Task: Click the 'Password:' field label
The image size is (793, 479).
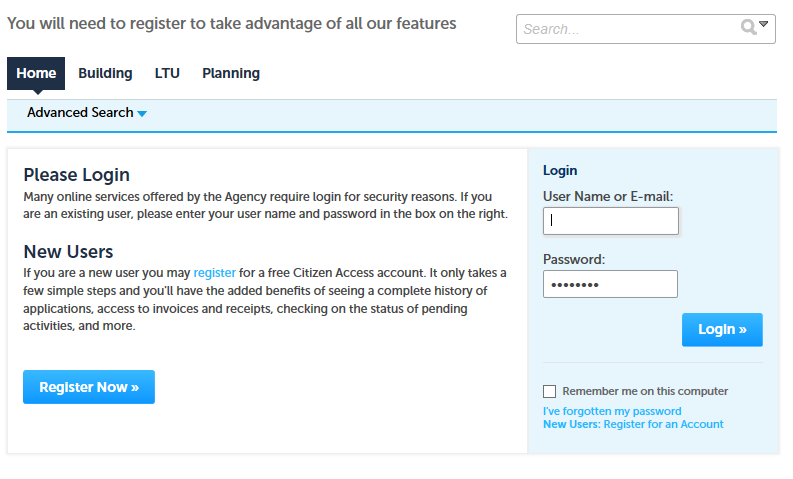Action: tap(574, 259)
